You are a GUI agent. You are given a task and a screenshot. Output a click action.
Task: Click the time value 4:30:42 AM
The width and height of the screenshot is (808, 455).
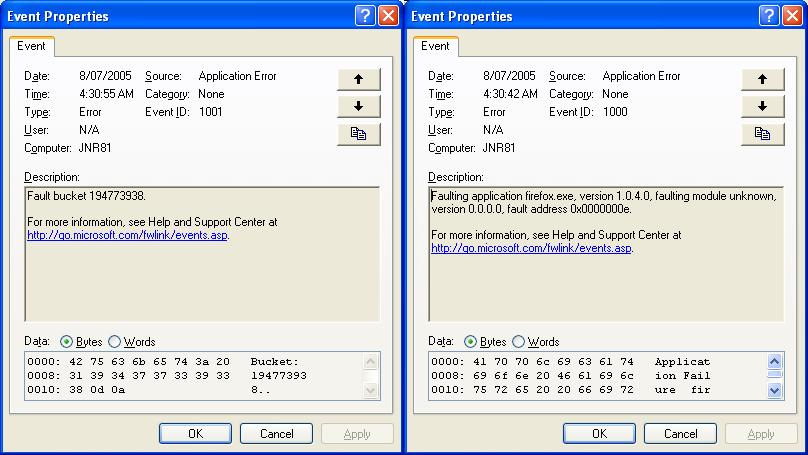coord(510,94)
